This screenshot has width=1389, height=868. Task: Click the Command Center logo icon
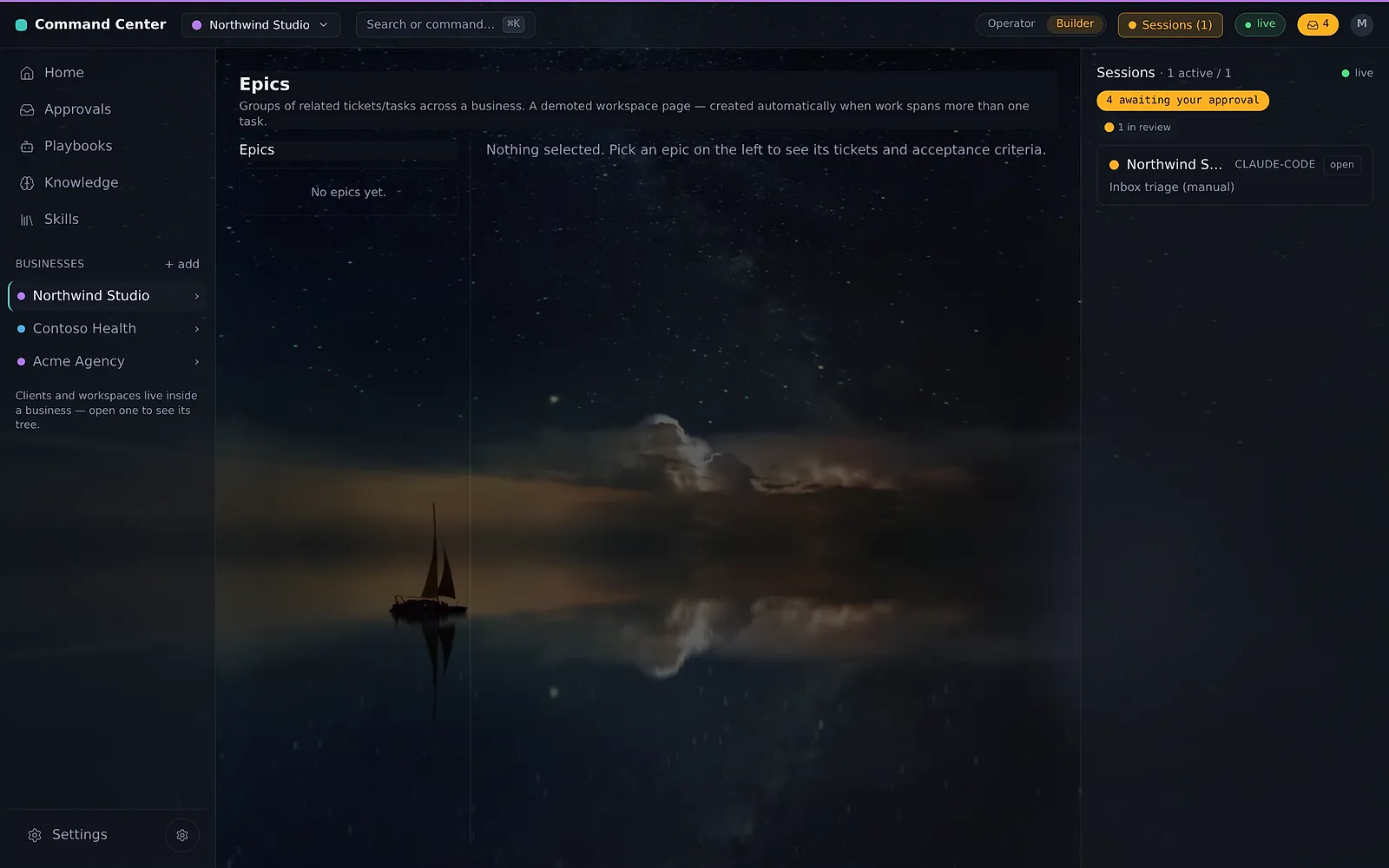pyautogui.click(x=22, y=25)
